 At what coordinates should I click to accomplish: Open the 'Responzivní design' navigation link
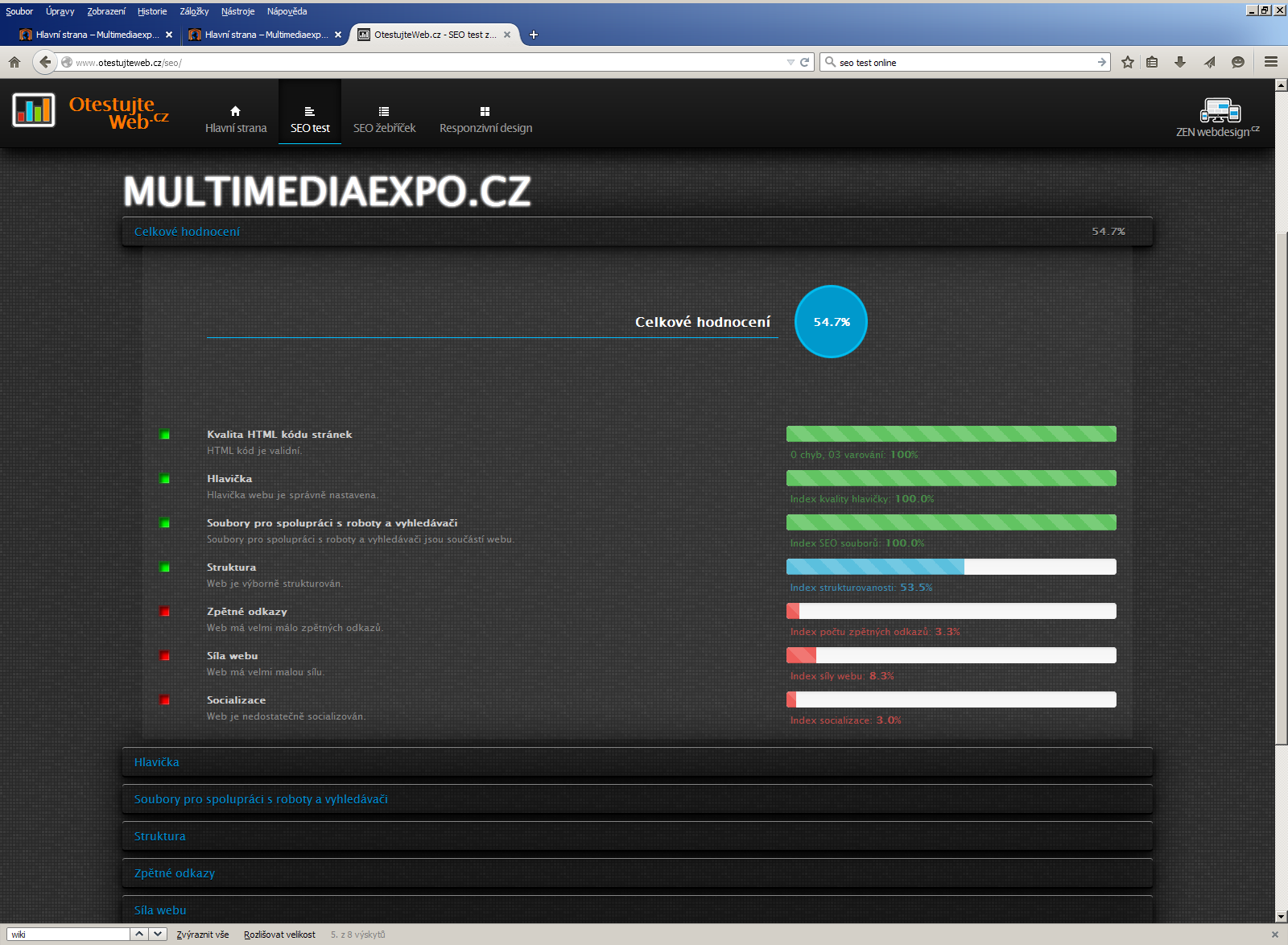coord(485,119)
